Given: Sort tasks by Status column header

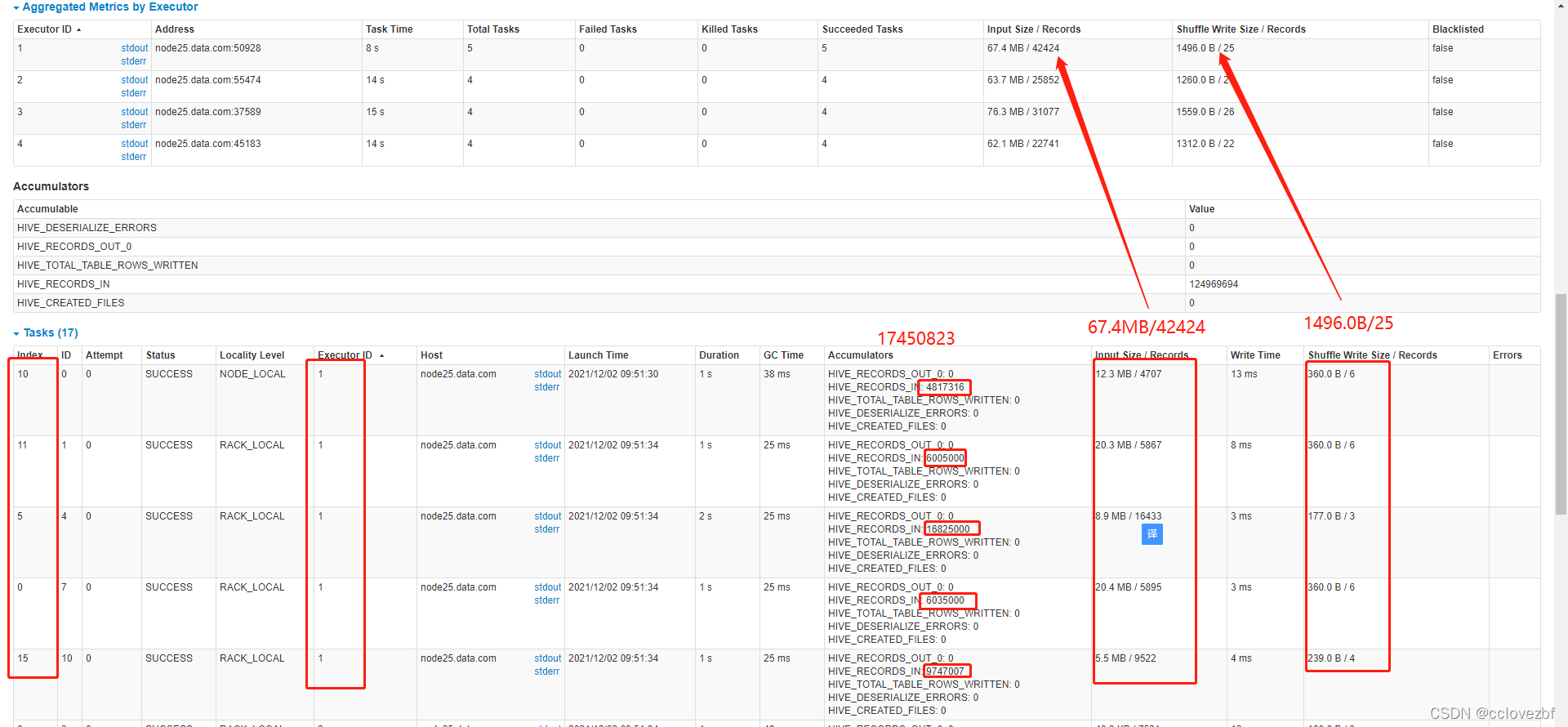Looking at the screenshot, I should tap(161, 355).
